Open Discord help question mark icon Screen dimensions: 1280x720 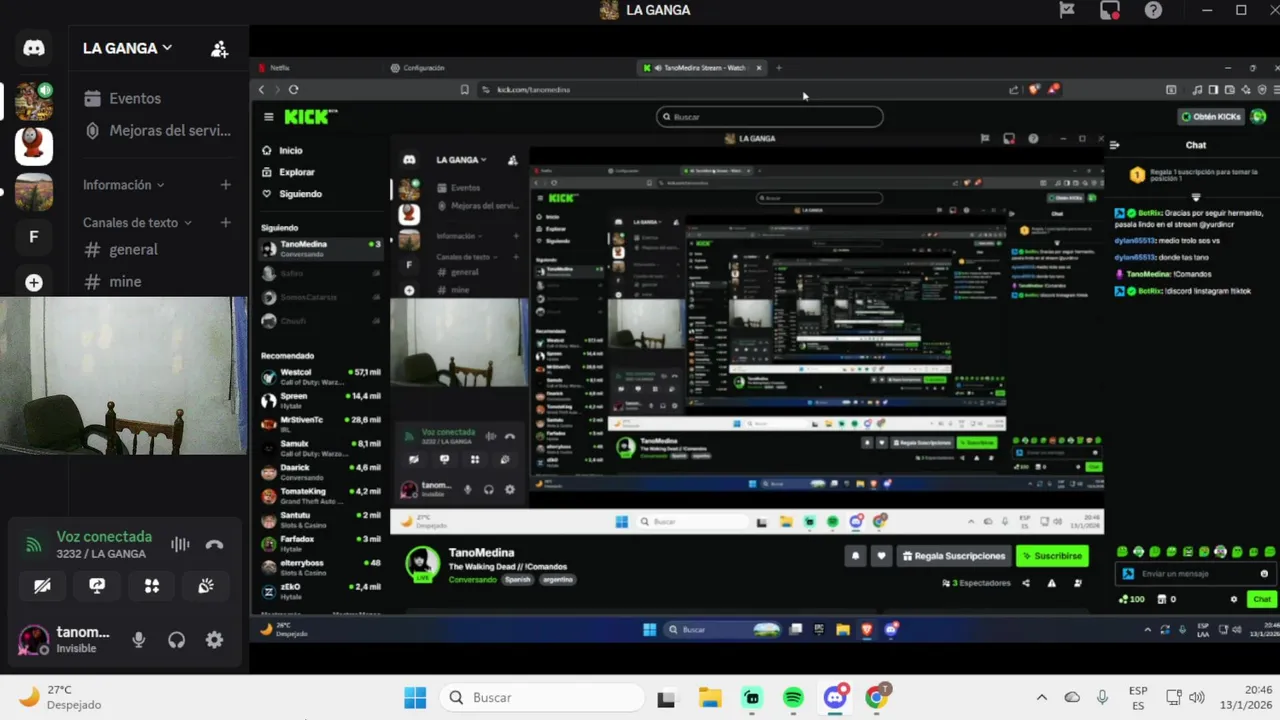click(1153, 10)
